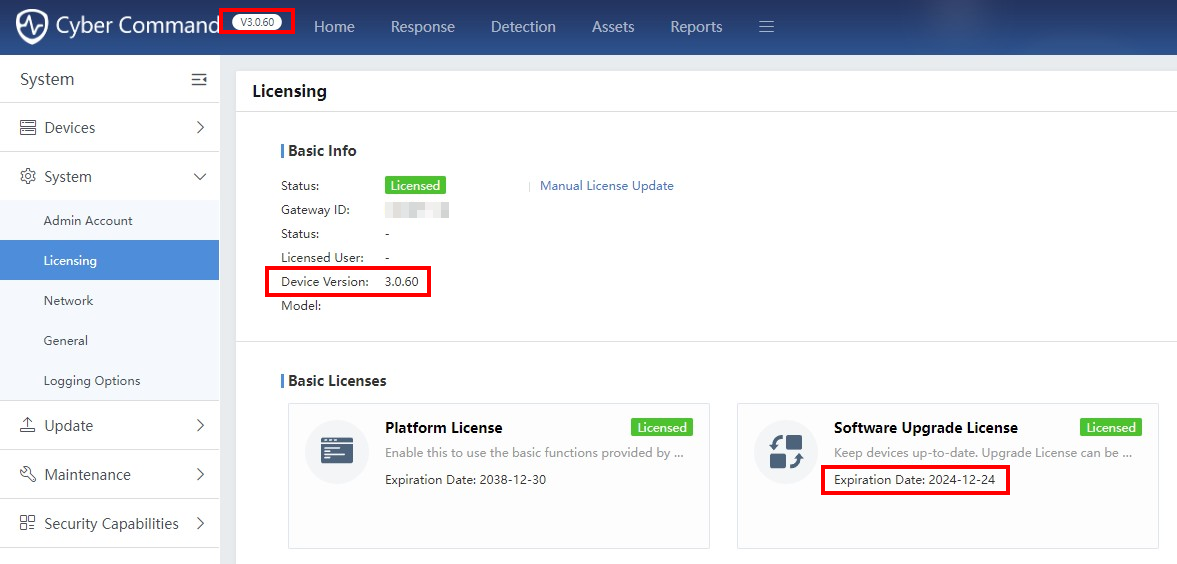The width and height of the screenshot is (1177, 564).
Task: Expand the Security Capabilities section chevron
Action: (200, 523)
